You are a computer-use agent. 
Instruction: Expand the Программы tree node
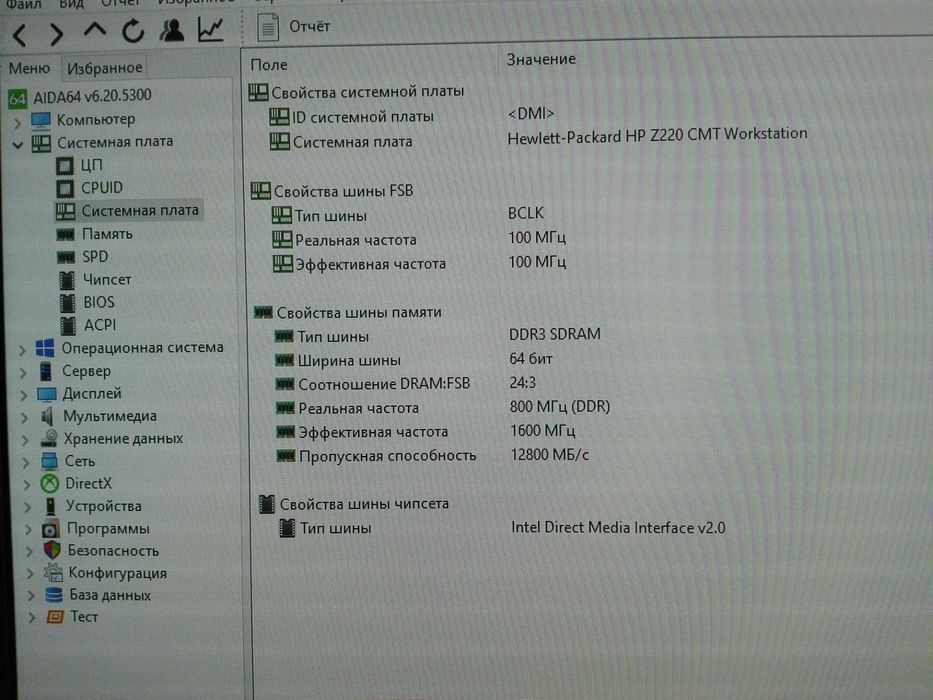click(29, 529)
